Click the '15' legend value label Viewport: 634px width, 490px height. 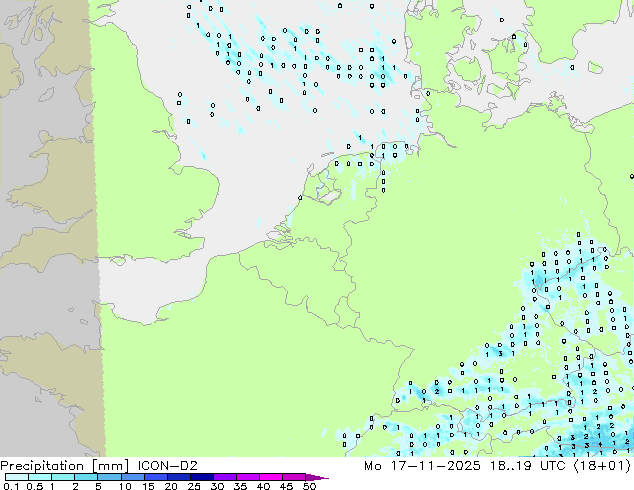(148, 486)
